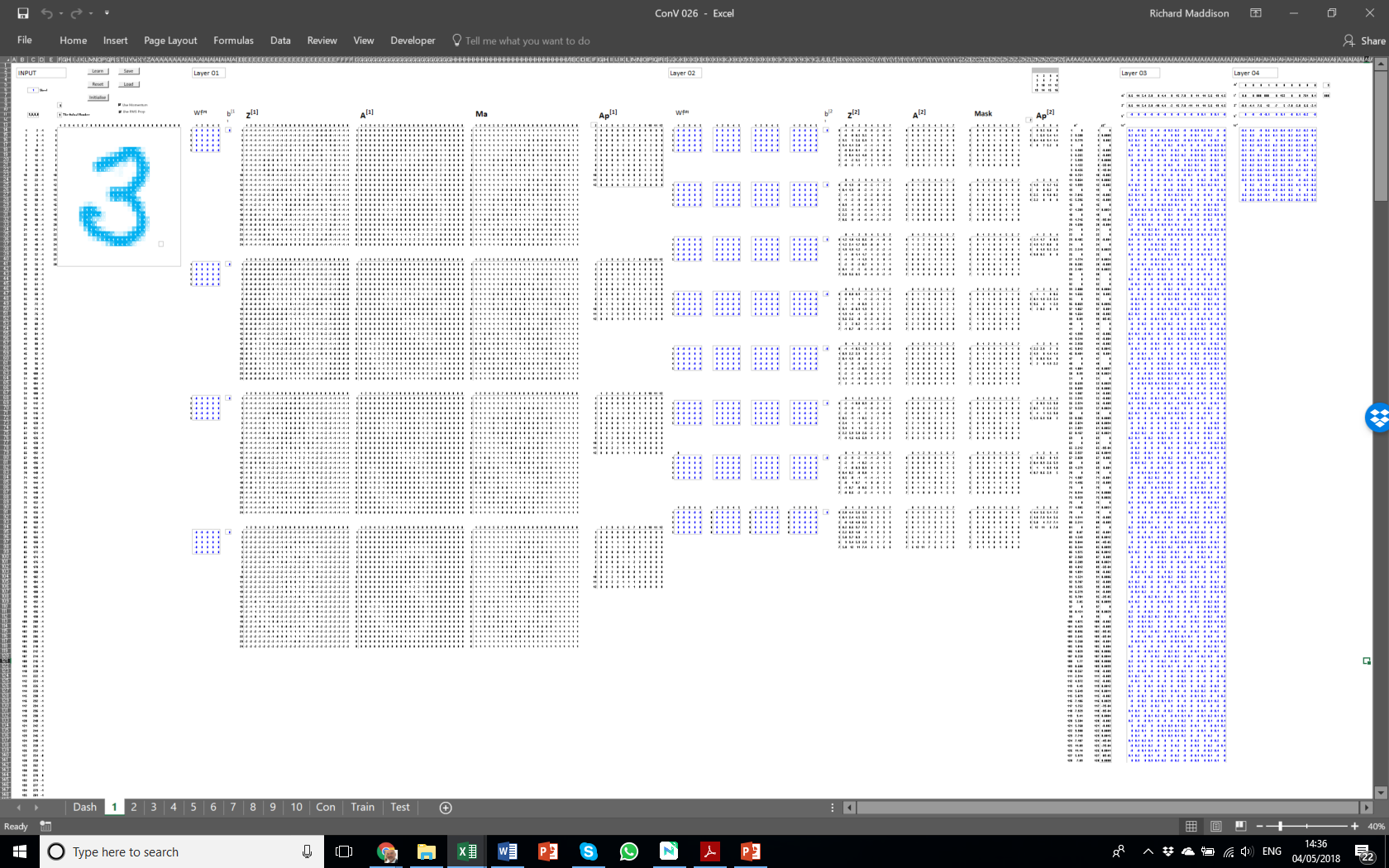Toggle the Use RMS Prop checkbox
Image resolution: width=1389 pixels, height=868 pixels.
(x=120, y=111)
